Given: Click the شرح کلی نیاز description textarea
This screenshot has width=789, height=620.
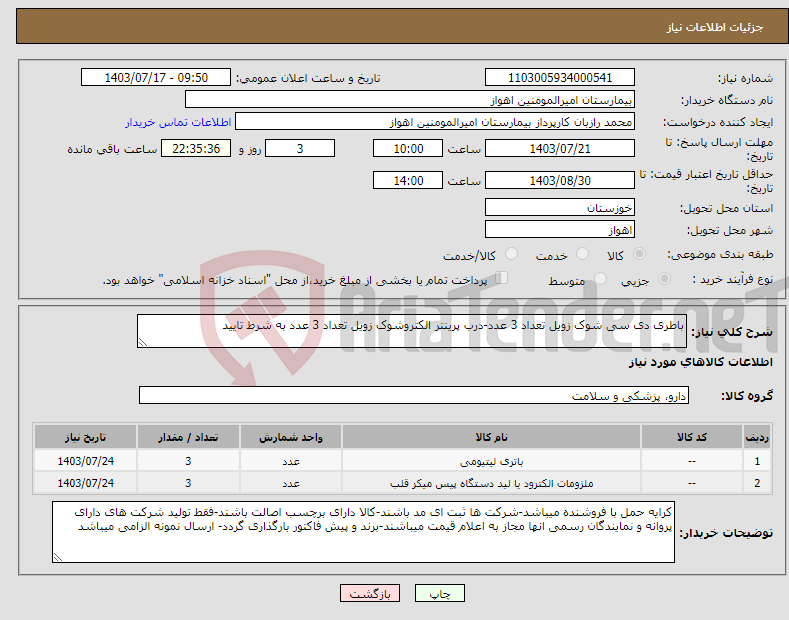Looking at the screenshot, I should tap(412, 331).
